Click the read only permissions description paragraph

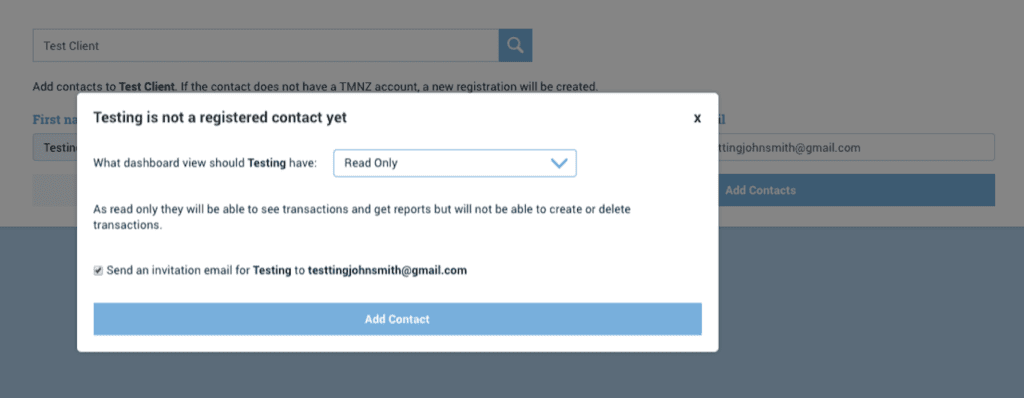coord(362,218)
